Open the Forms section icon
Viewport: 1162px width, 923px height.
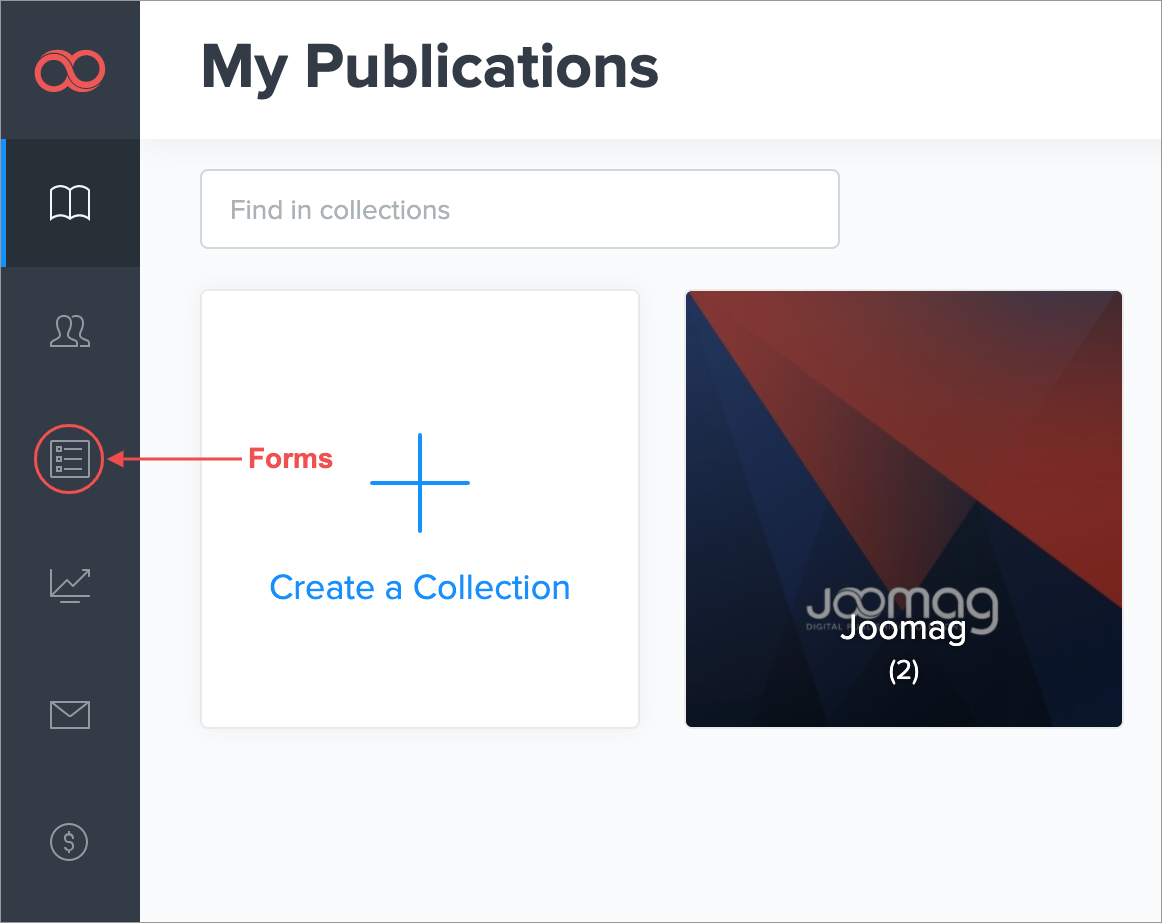[x=70, y=459]
